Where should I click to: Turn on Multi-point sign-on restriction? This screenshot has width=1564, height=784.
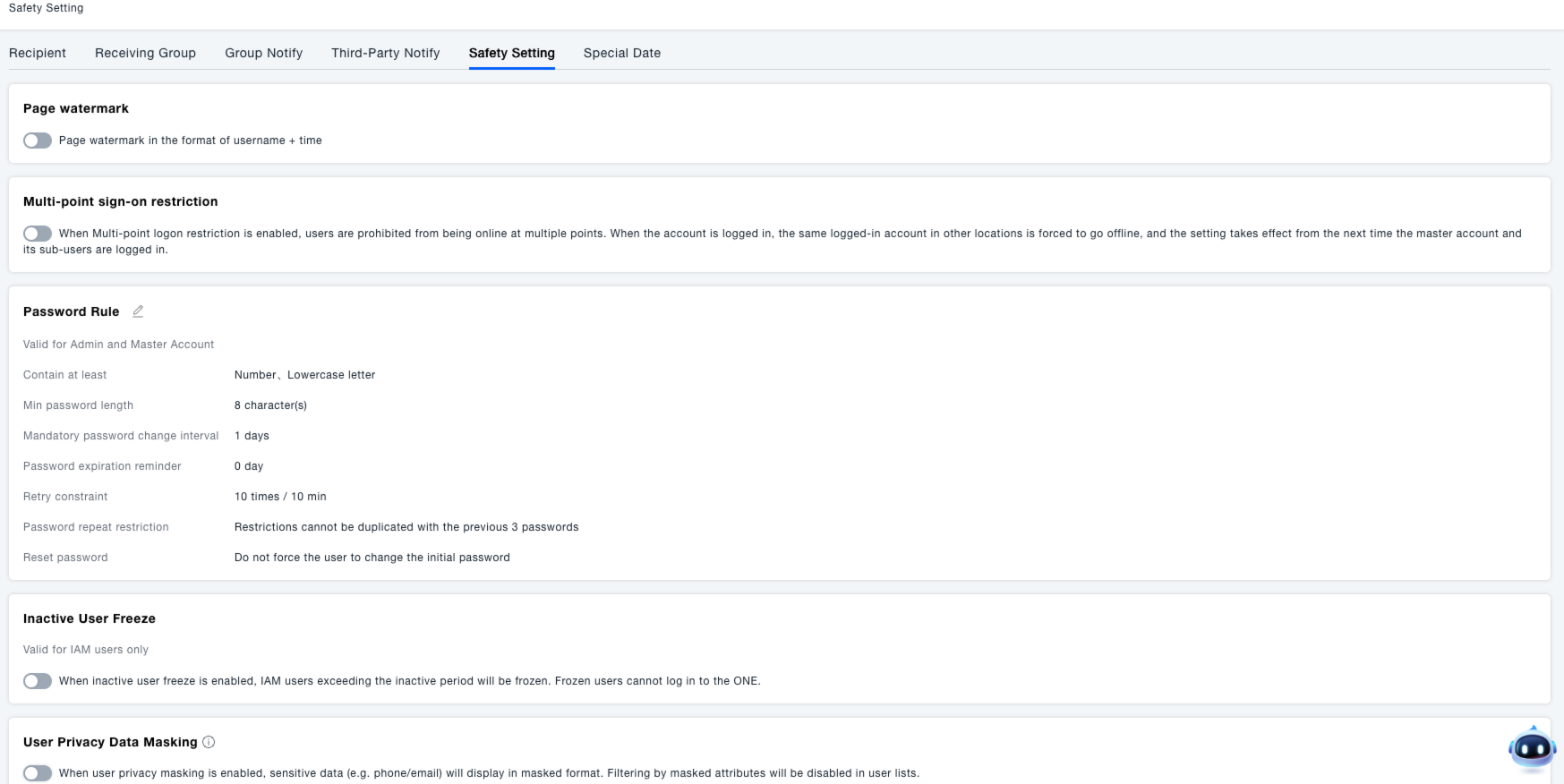[38, 234]
